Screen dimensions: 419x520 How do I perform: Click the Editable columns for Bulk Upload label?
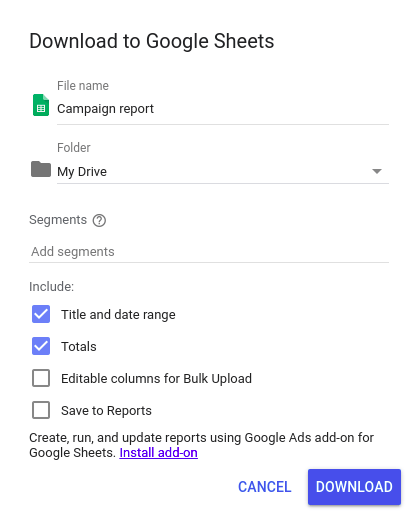point(156,379)
